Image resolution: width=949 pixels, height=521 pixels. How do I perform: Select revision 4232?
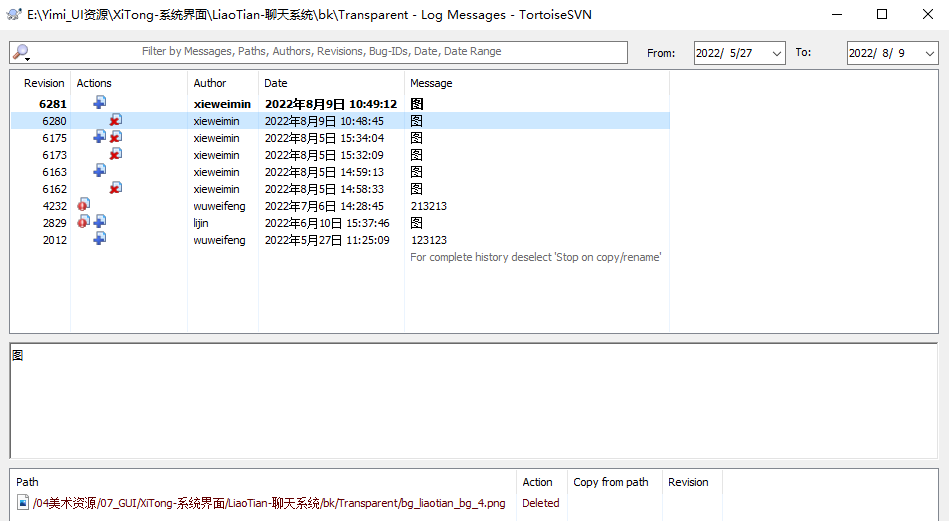click(340, 206)
